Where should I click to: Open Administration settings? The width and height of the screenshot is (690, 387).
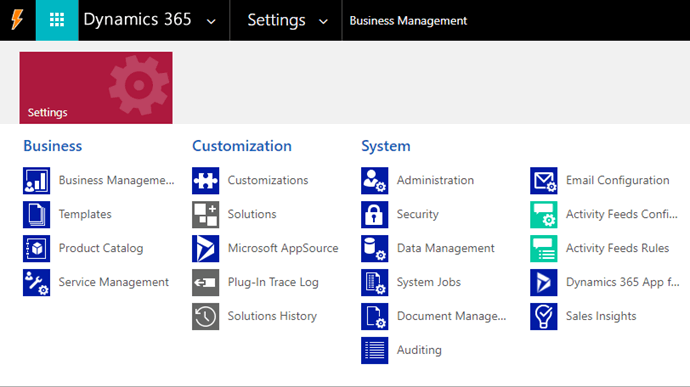tap(435, 180)
